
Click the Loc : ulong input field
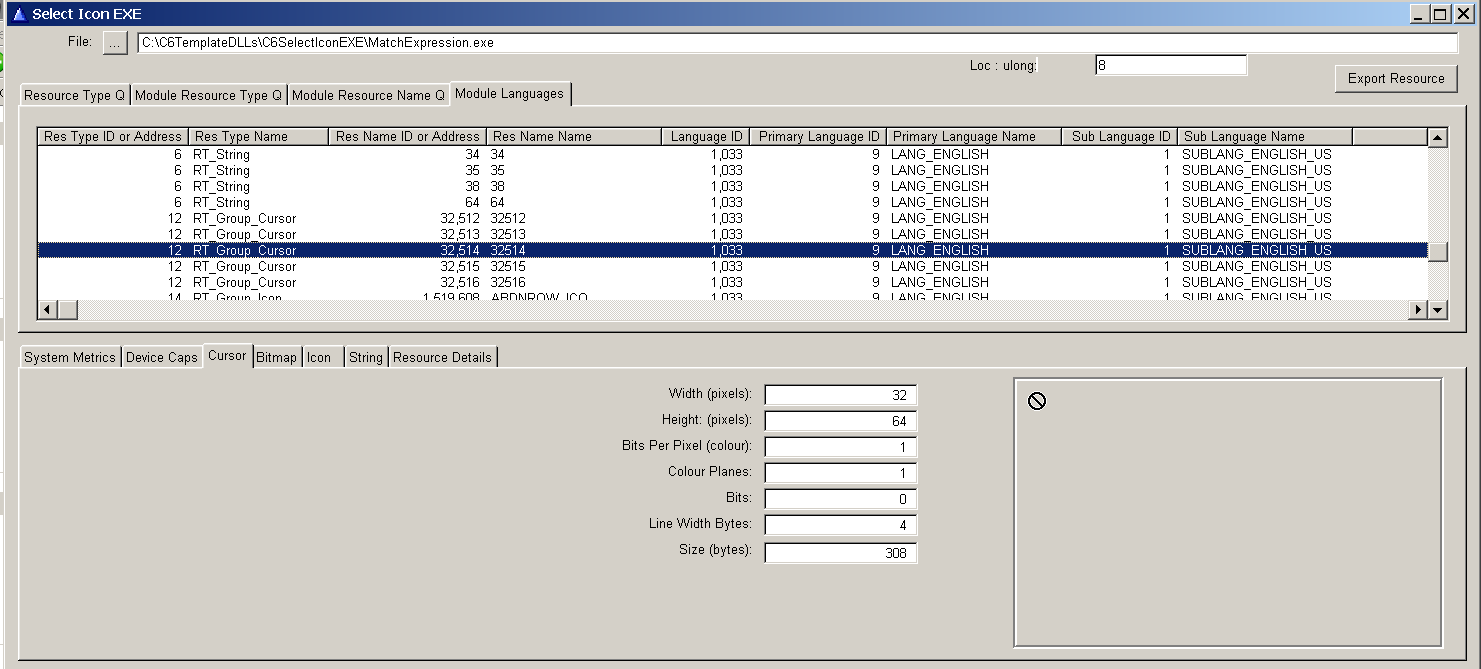tap(1170, 65)
